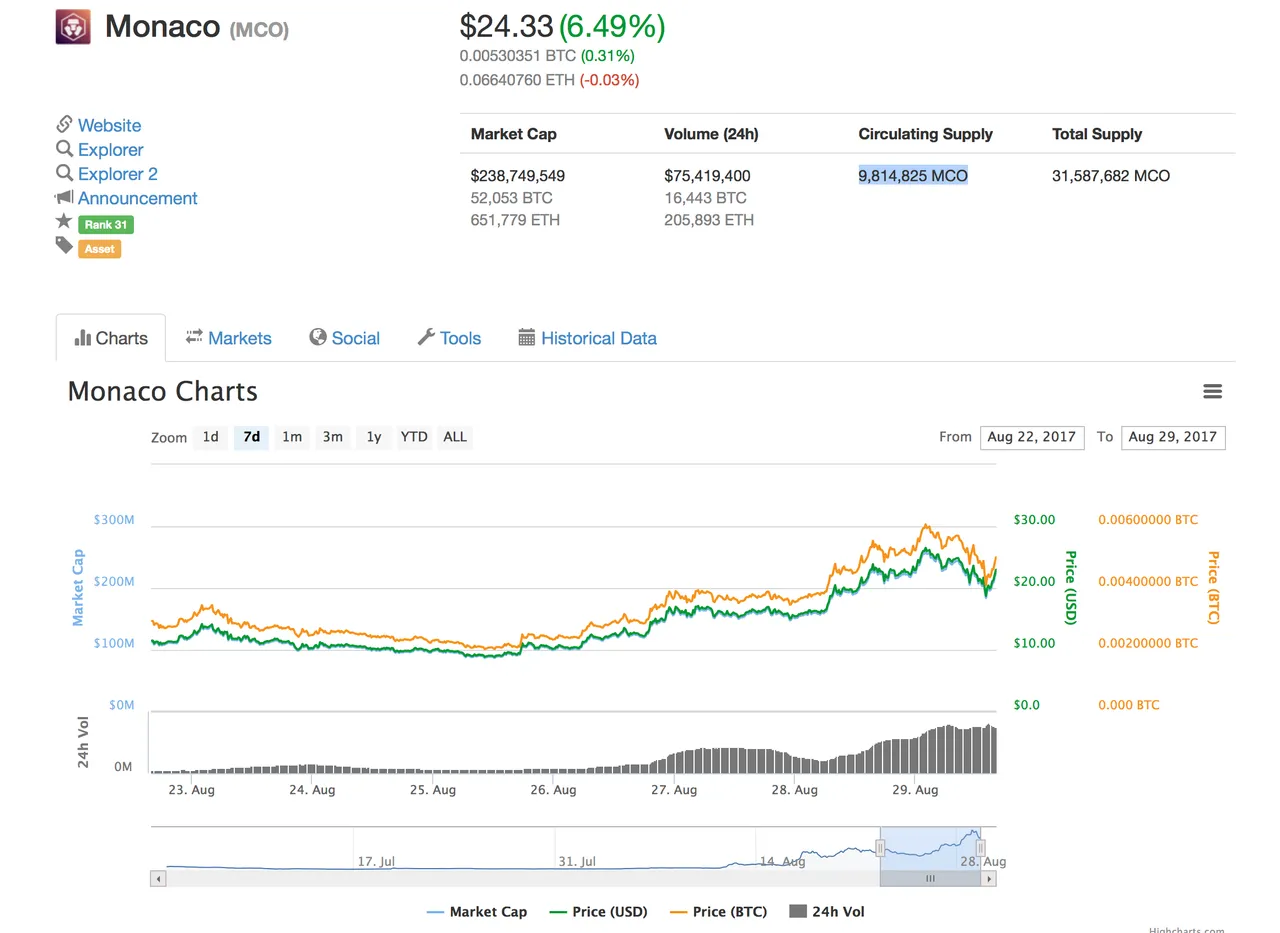Click the Asset badge
Image resolution: width=1280 pixels, height=933 pixels.
[x=99, y=249]
